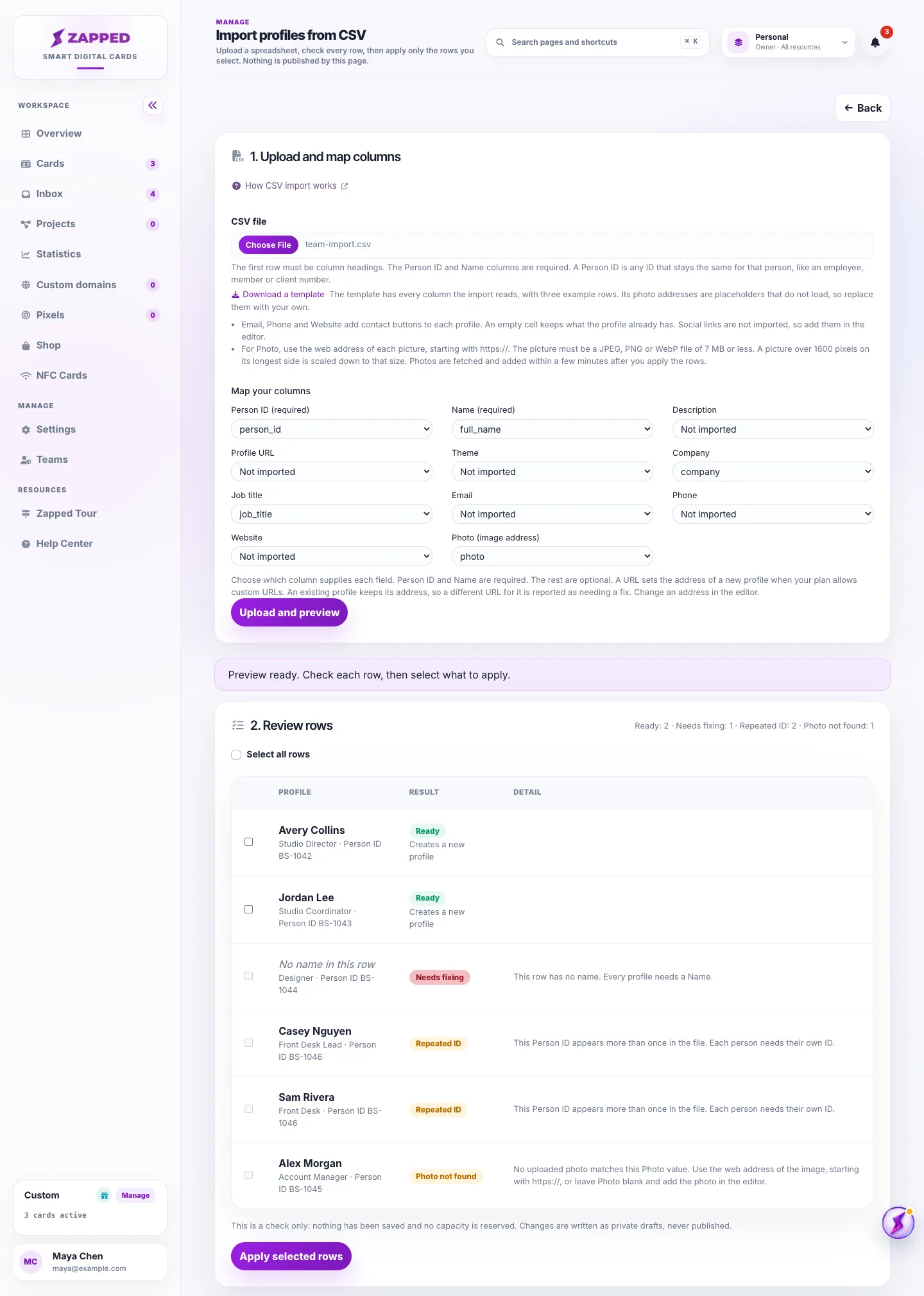Click the gift icon in the Custom plan card

(x=104, y=1195)
